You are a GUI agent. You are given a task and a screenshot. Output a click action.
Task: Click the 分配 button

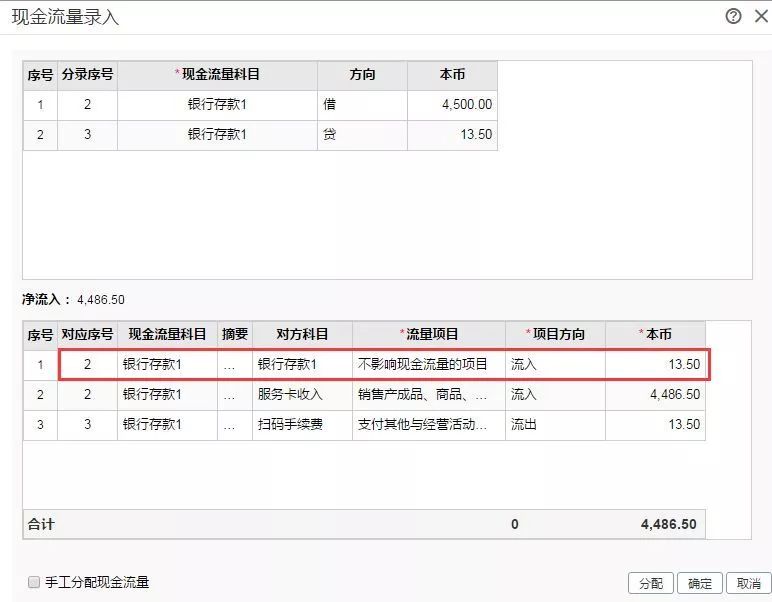click(650, 583)
